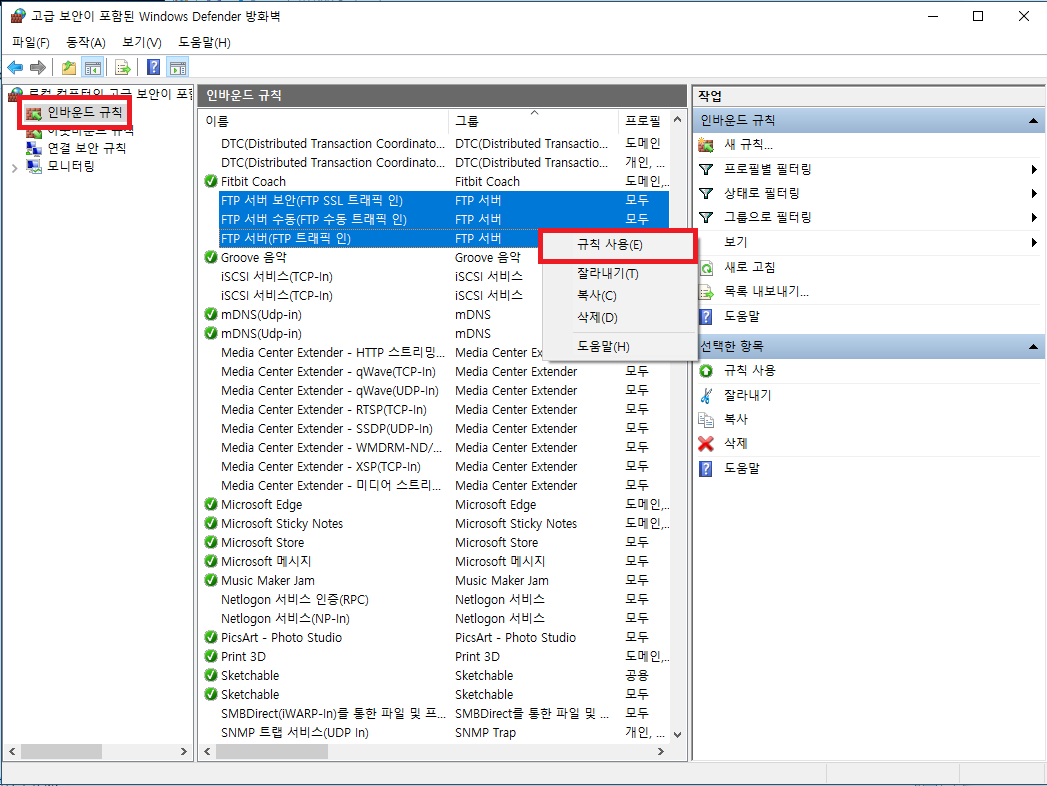Screen dimensions: 1047x786
Task: Select the Music Maker Jam rule row
Action: click(434, 581)
